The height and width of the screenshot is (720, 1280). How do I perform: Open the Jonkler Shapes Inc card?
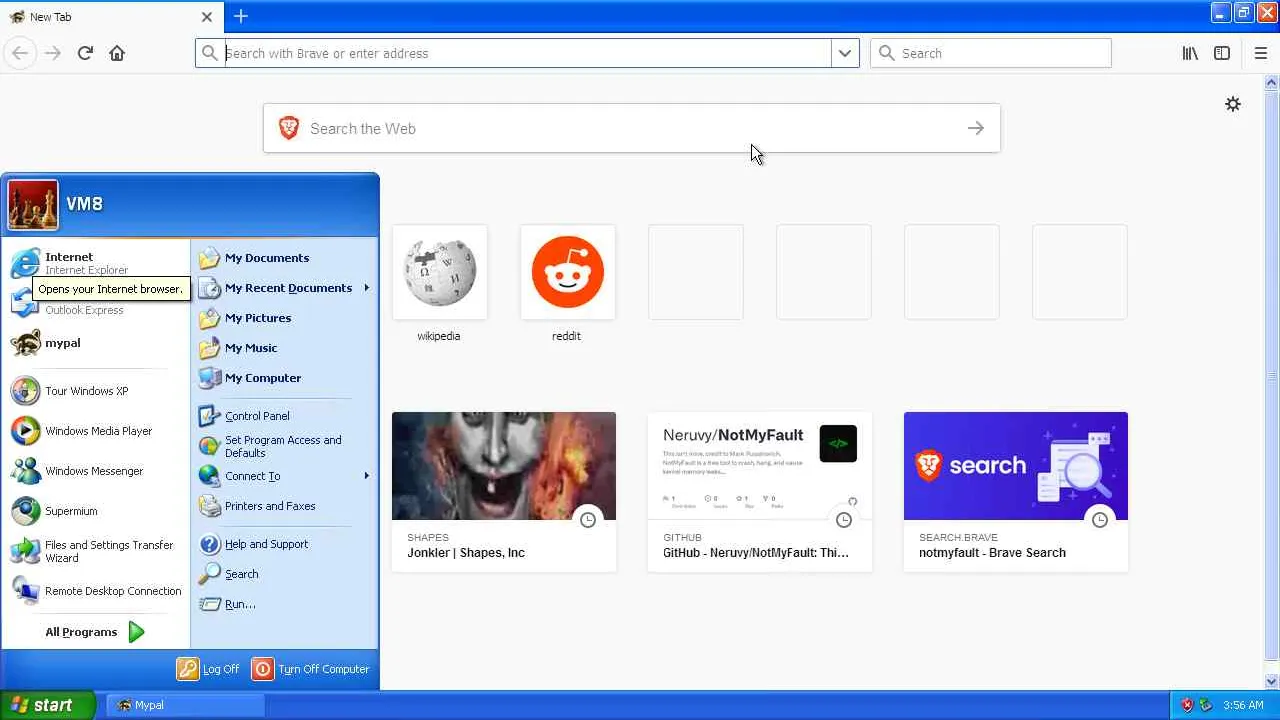tap(504, 492)
